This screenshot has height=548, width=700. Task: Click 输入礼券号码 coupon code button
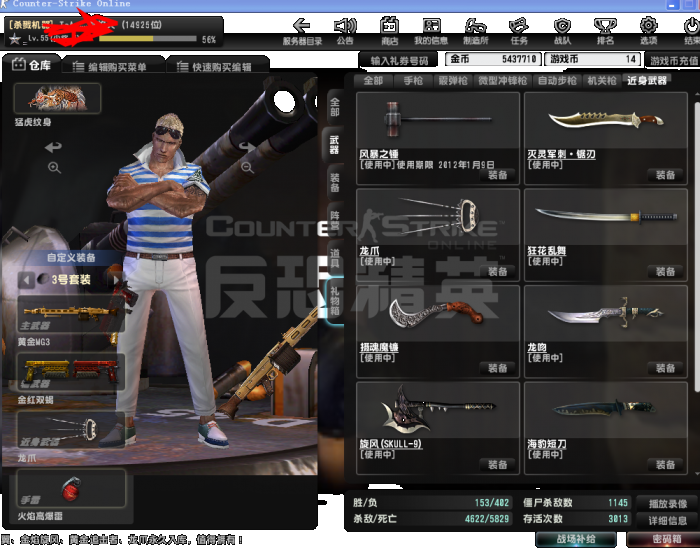(399, 60)
